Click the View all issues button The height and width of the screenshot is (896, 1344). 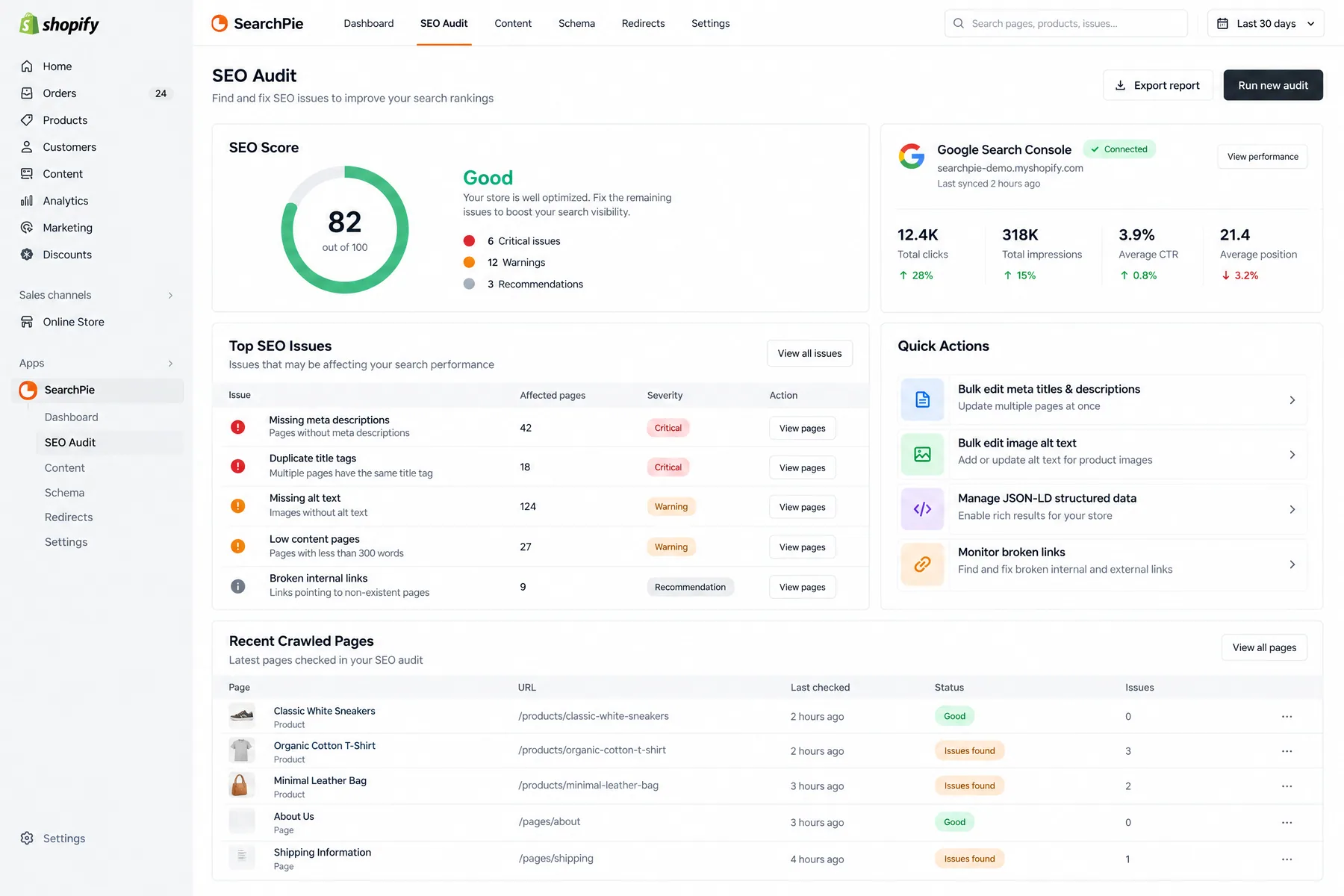(809, 353)
